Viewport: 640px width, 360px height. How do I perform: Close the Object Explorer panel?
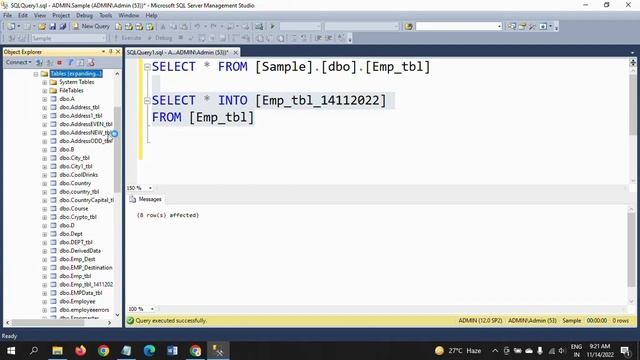click(x=118, y=52)
